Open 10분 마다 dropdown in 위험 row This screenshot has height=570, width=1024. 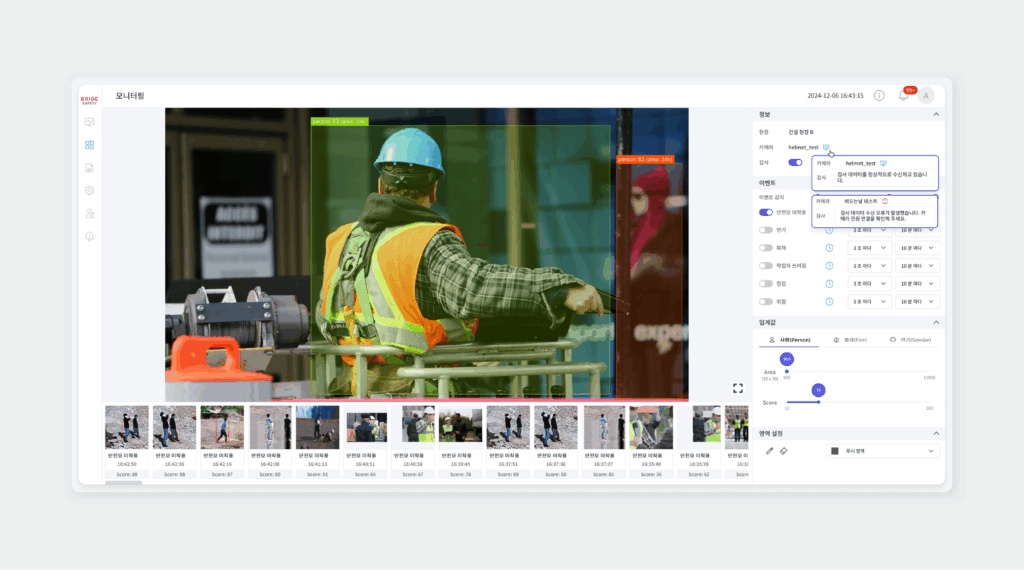pyautogui.click(x=917, y=302)
